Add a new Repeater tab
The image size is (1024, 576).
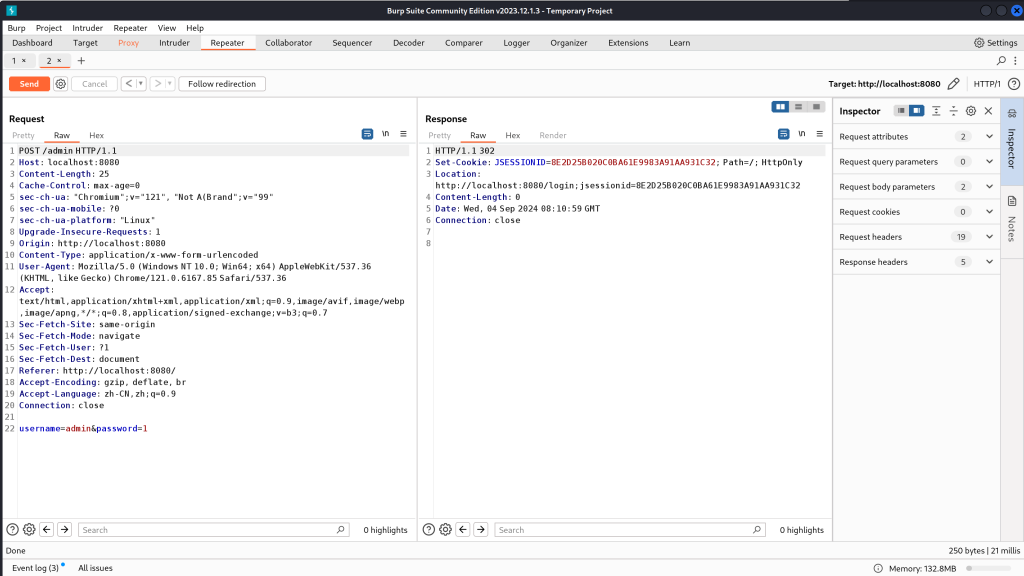point(81,61)
